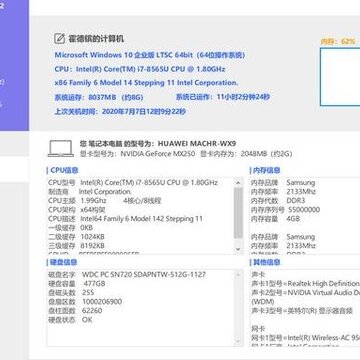Viewport: 360px width, 360px height.
Task: Click 显卡内存为: 2048MB (约2G)
Action: click(x=246, y=154)
